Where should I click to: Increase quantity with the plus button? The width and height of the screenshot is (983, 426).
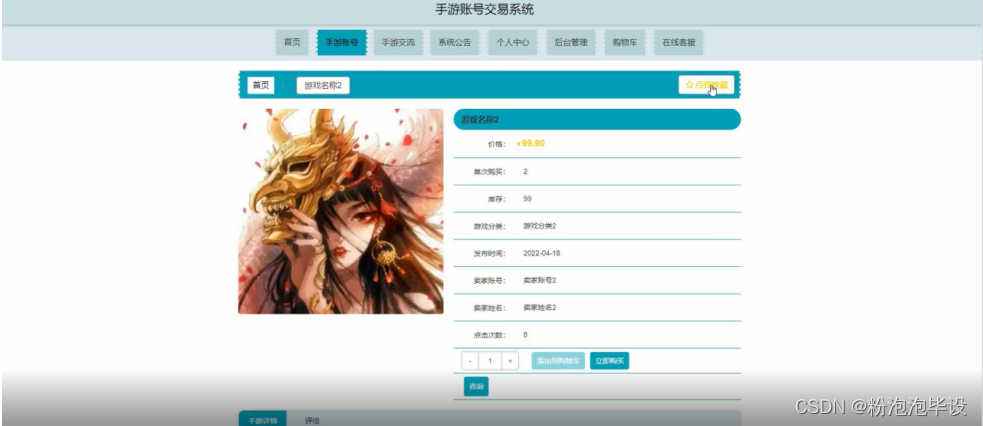(x=510, y=361)
